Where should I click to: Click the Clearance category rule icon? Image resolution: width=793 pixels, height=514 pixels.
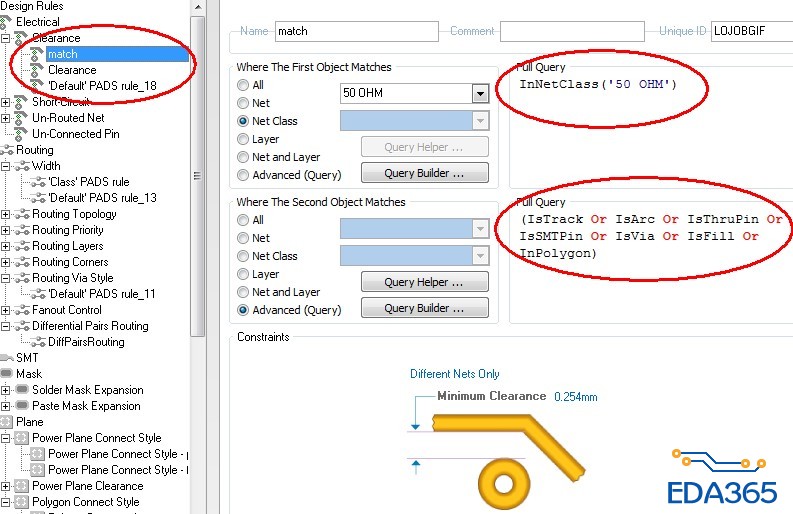click(x=21, y=38)
